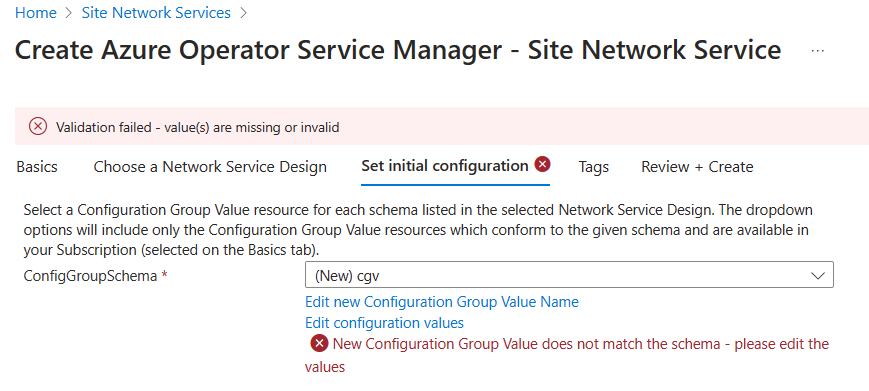Screen dimensions: 869x391
Task: Navigate to Site Network Services breadcrumb
Action: [156, 13]
